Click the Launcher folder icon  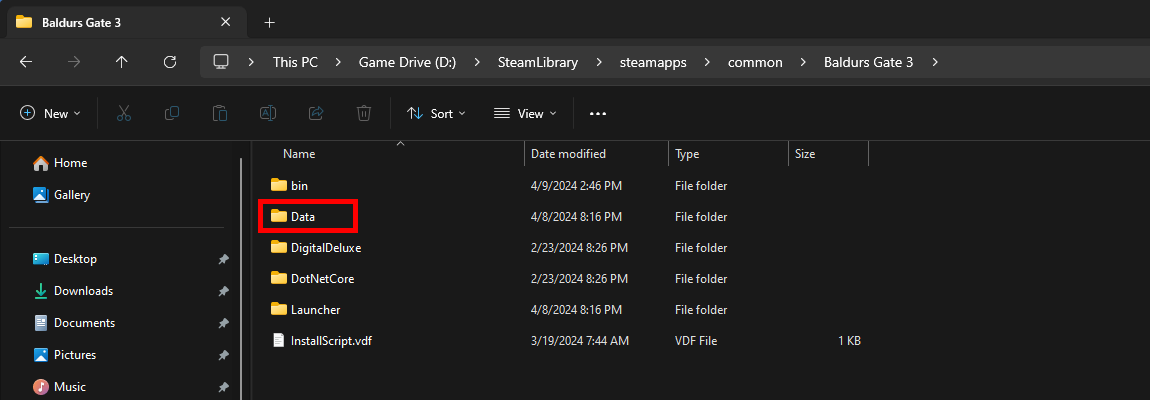coord(279,308)
